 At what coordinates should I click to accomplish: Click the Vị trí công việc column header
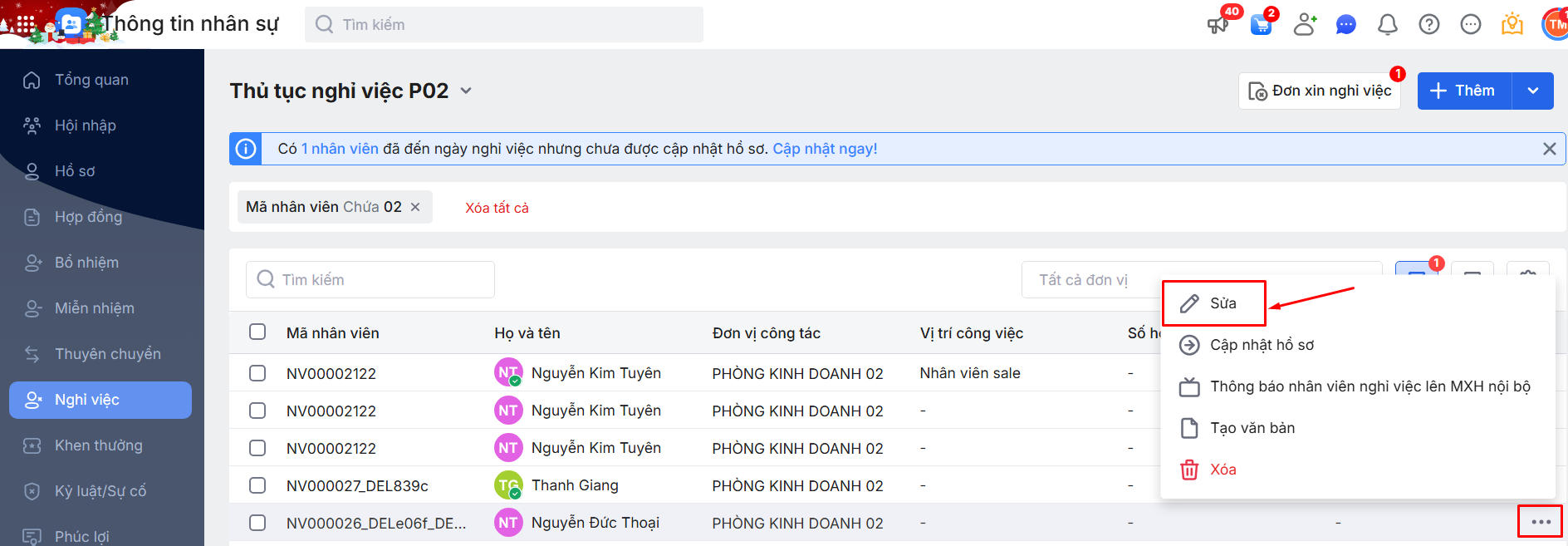pyautogui.click(x=972, y=333)
